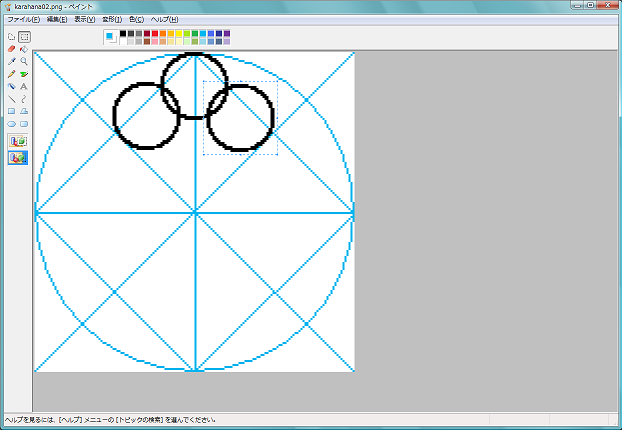Viewport: 622px width, 430px height.
Task: Choose the Fill With Color bucket tool
Action: click(x=24, y=49)
